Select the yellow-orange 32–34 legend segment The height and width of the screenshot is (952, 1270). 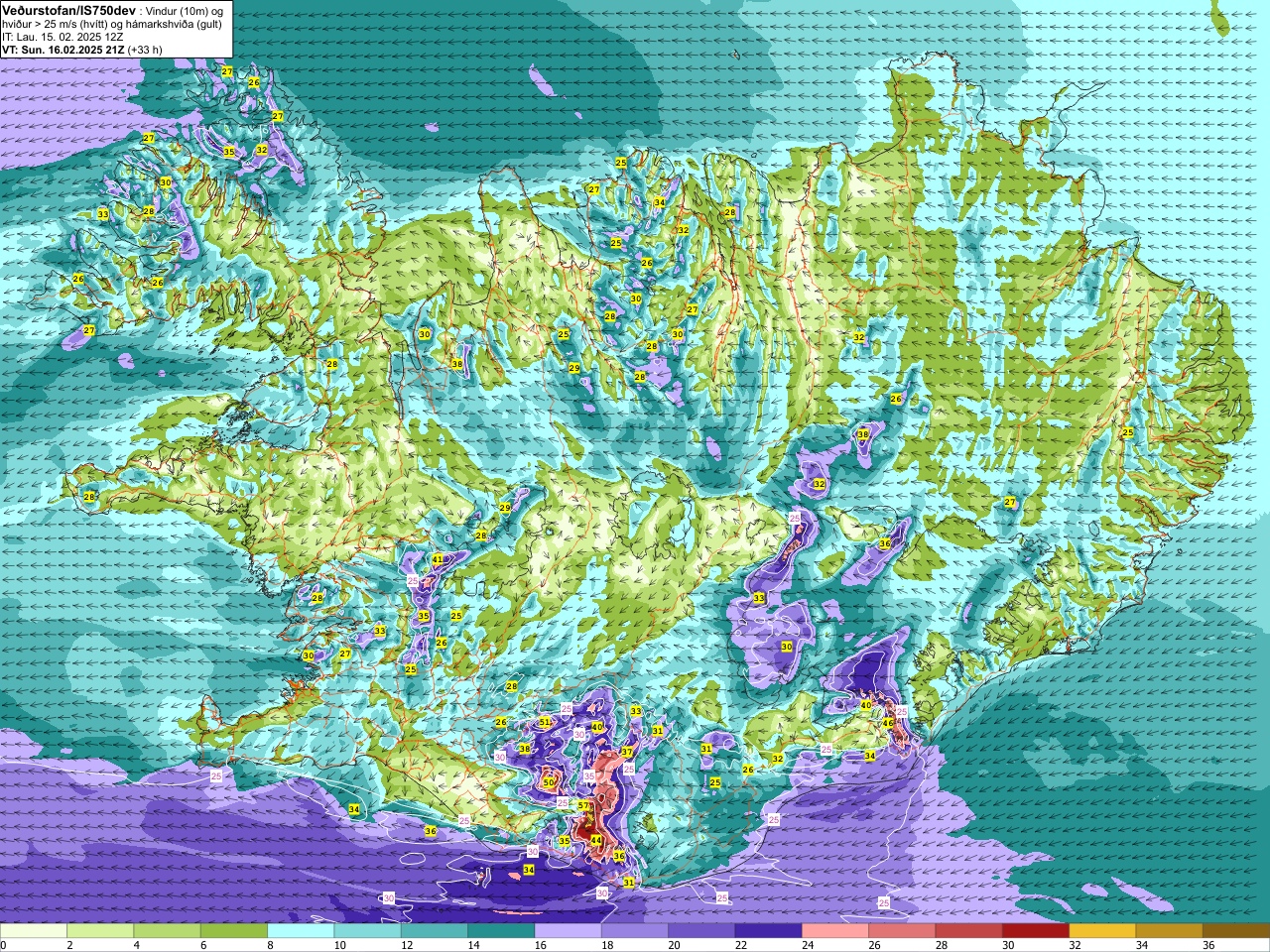pos(1101,931)
